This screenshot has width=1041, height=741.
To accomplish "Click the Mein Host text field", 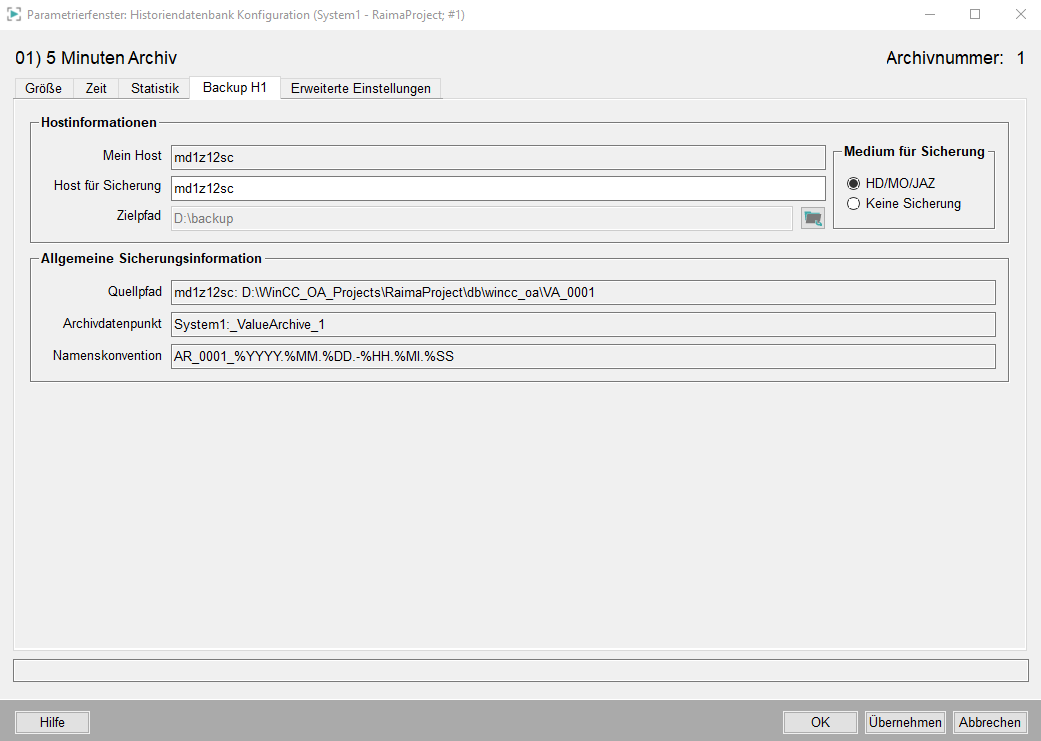I will click(x=497, y=157).
